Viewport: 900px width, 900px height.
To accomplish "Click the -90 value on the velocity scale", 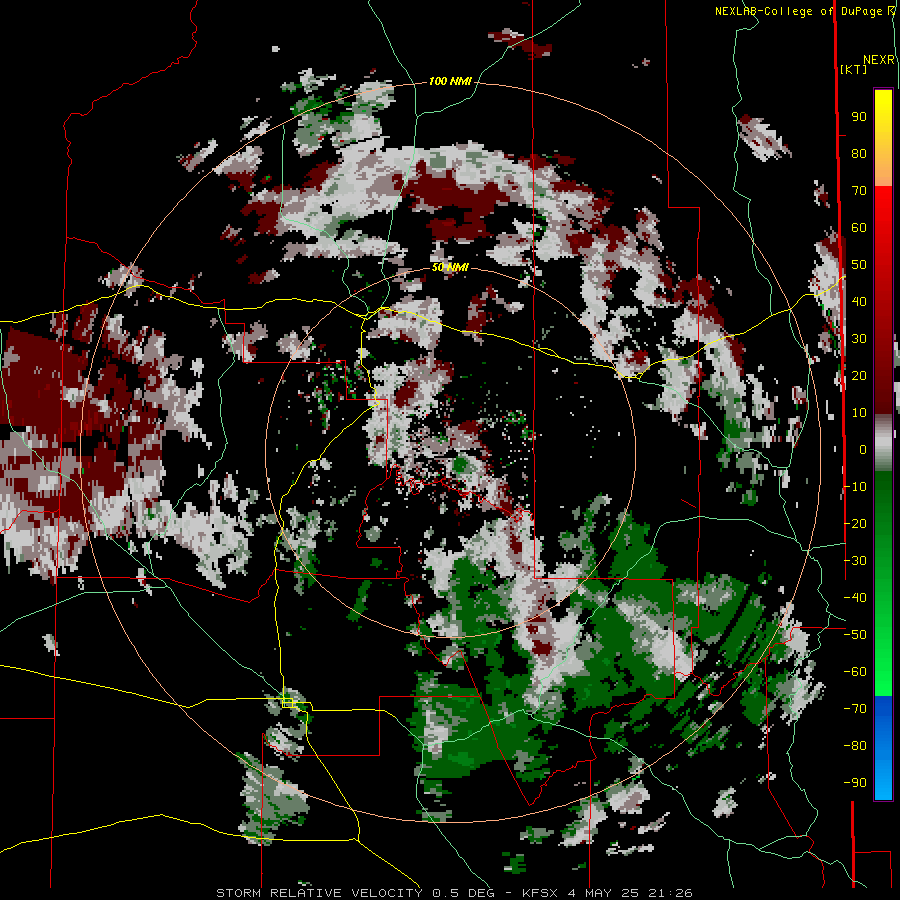I will click(x=855, y=783).
